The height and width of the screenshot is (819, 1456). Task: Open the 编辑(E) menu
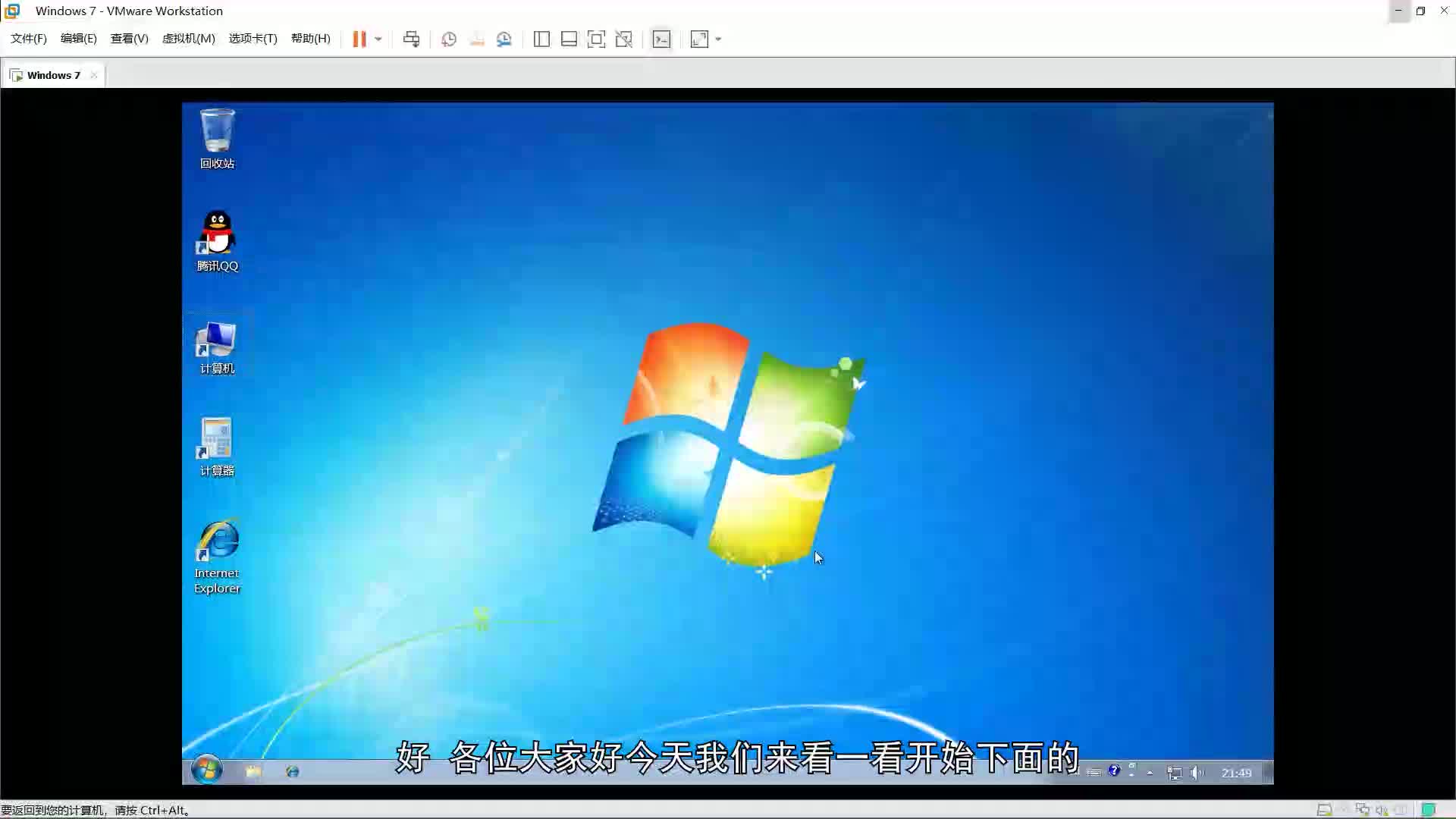pyautogui.click(x=79, y=39)
